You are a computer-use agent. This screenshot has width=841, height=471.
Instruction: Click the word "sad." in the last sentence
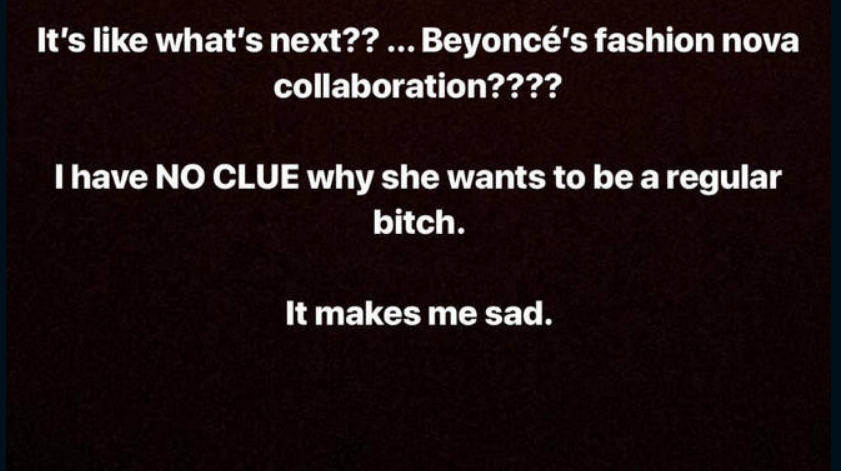pos(518,313)
